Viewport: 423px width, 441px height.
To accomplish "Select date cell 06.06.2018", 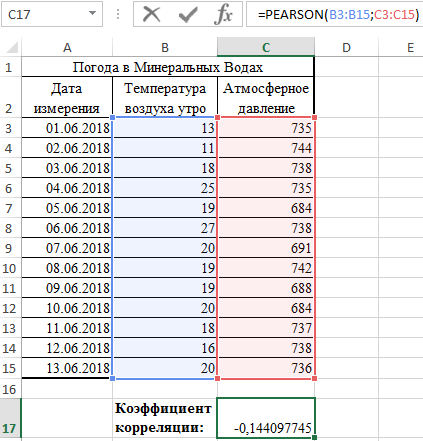I will click(x=67, y=228).
